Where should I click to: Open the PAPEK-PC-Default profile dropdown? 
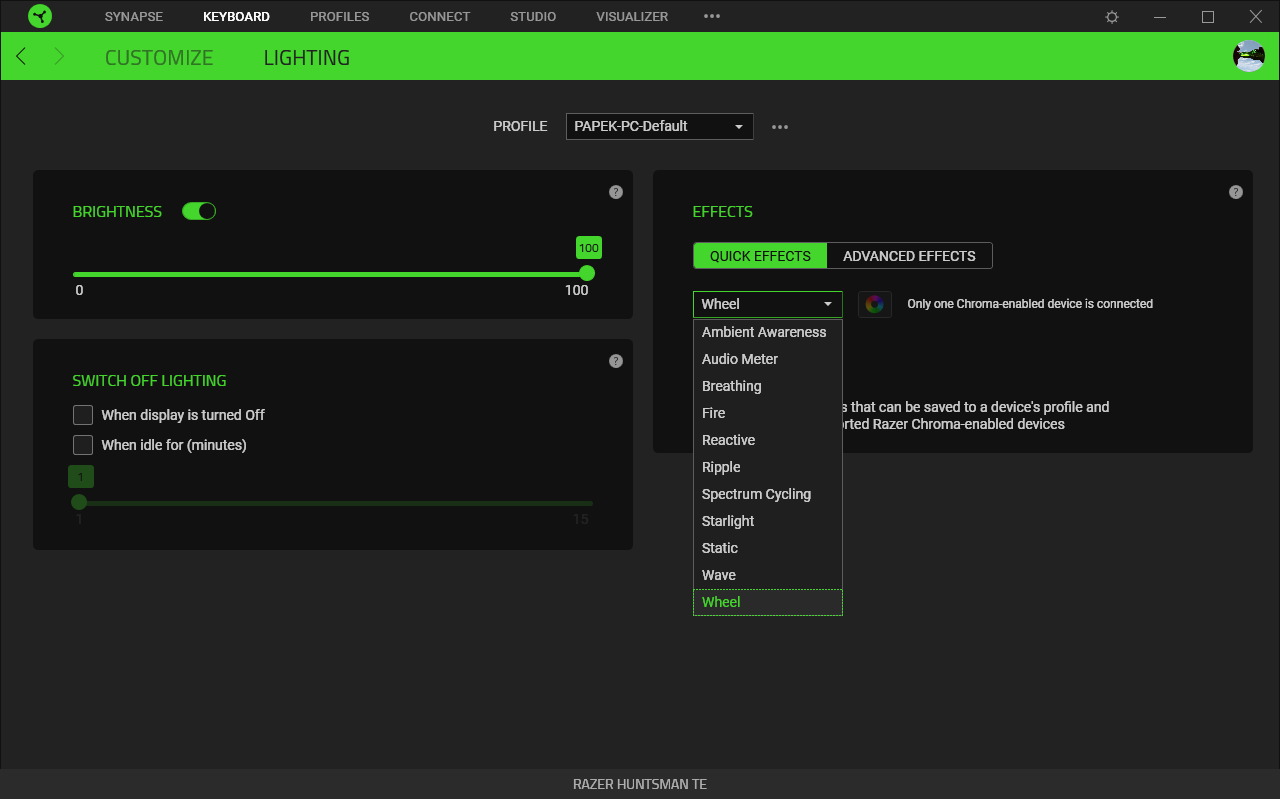coord(660,126)
